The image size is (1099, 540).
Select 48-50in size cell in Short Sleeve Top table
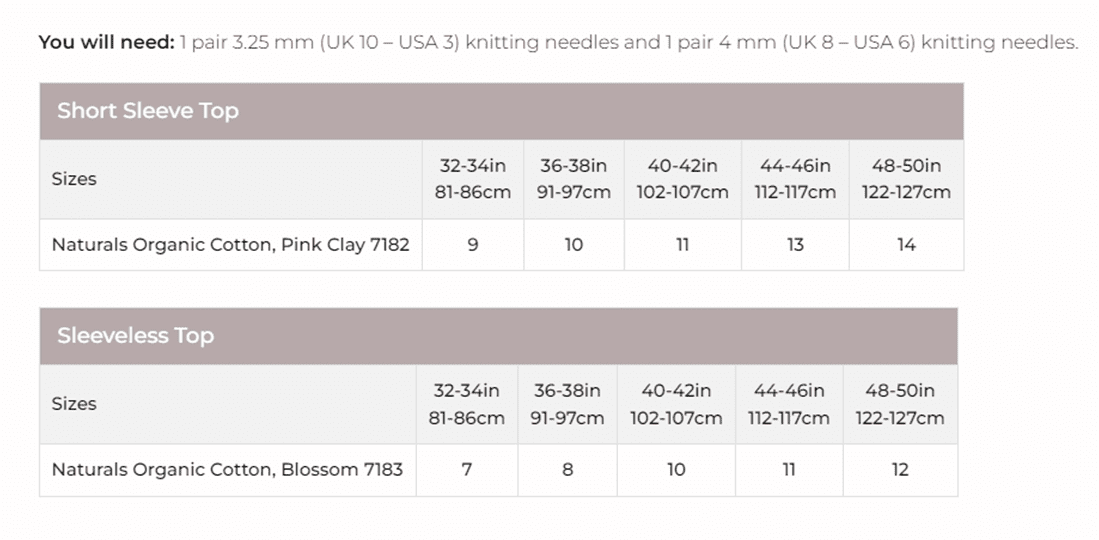pyautogui.click(x=906, y=179)
